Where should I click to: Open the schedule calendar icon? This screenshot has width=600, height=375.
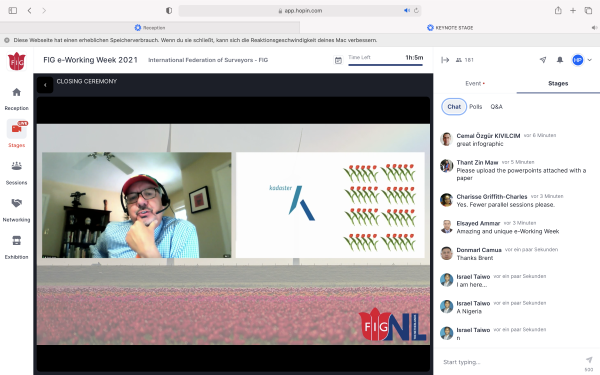pos(338,60)
